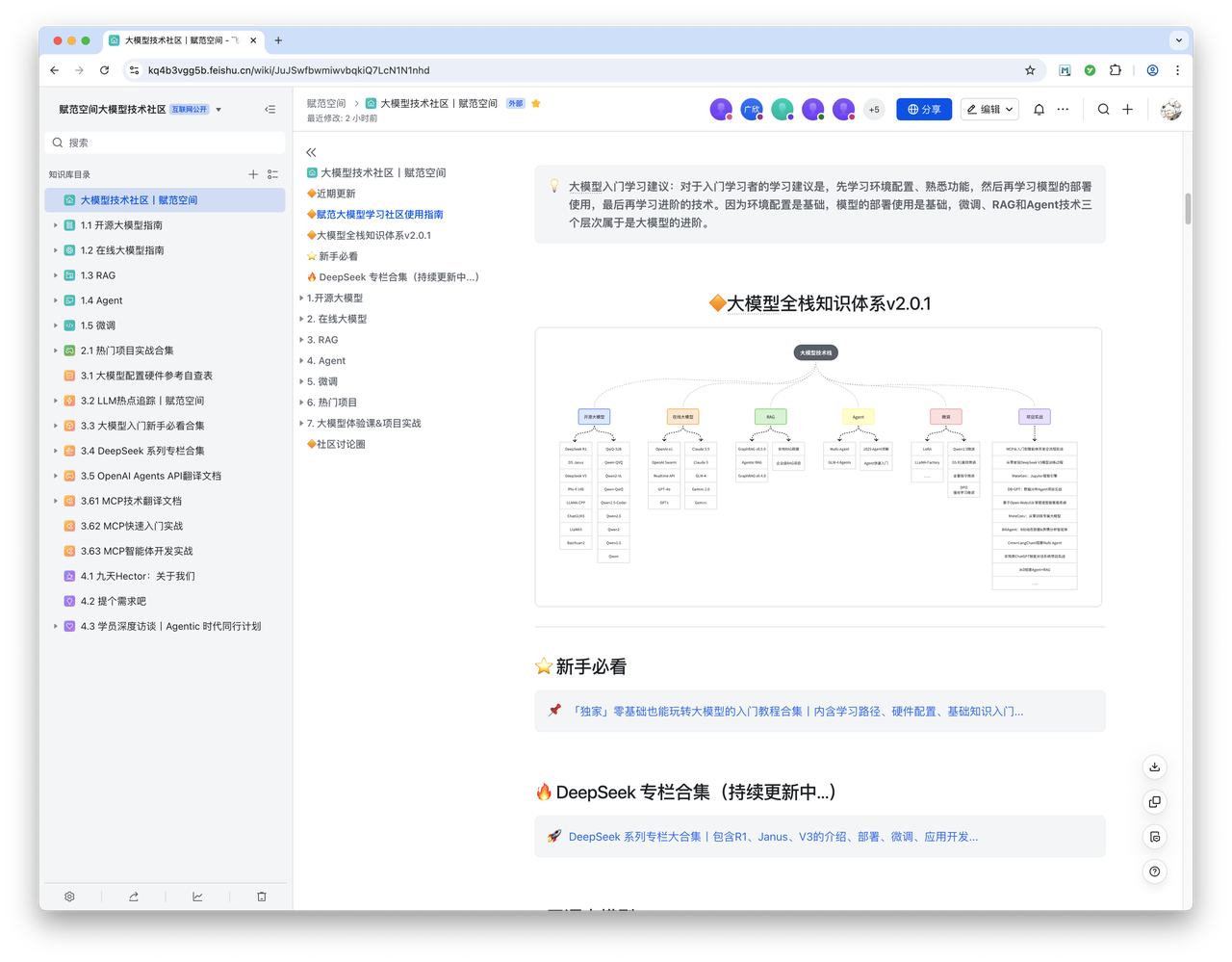Bookmark this page with browser star icon
This screenshot has width=1232, height=962.
point(1030,70)
